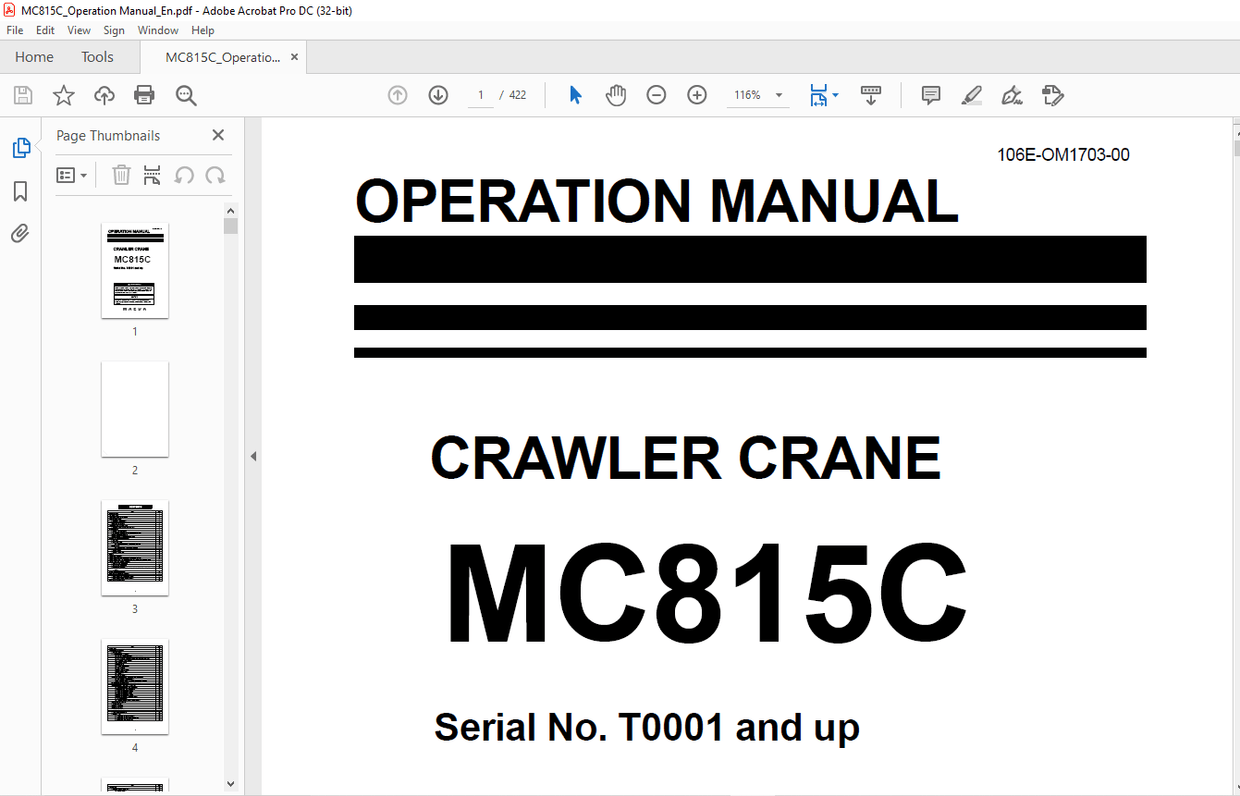Close the Page Thumbnails panel

click(x=218, y=135)
